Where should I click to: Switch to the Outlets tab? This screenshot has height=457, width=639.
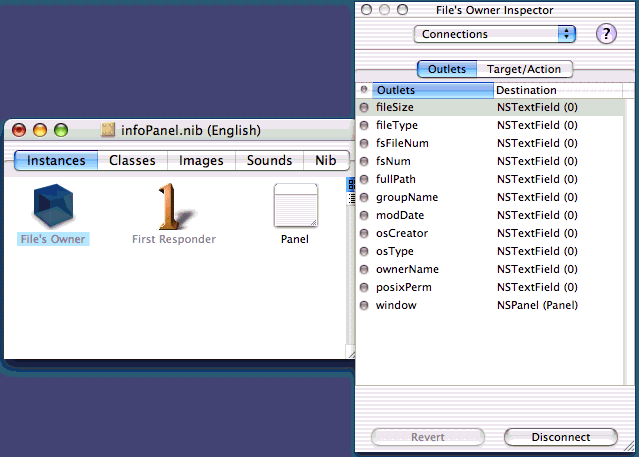pos(446,69)
